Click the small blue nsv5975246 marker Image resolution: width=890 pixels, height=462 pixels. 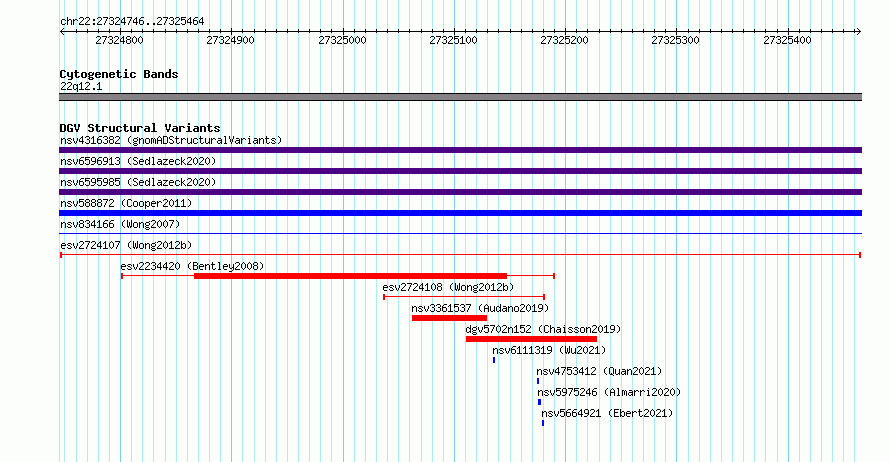tap(539, 402)
